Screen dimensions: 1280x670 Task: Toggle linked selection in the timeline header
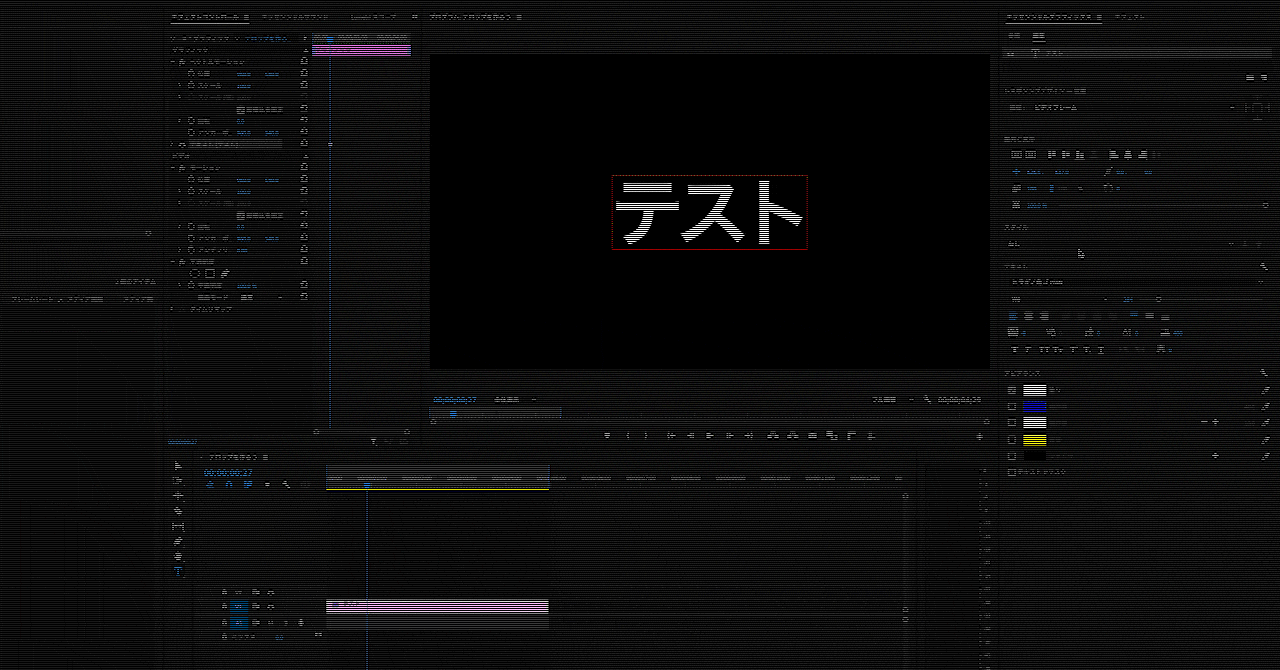(x=247, y=484)
